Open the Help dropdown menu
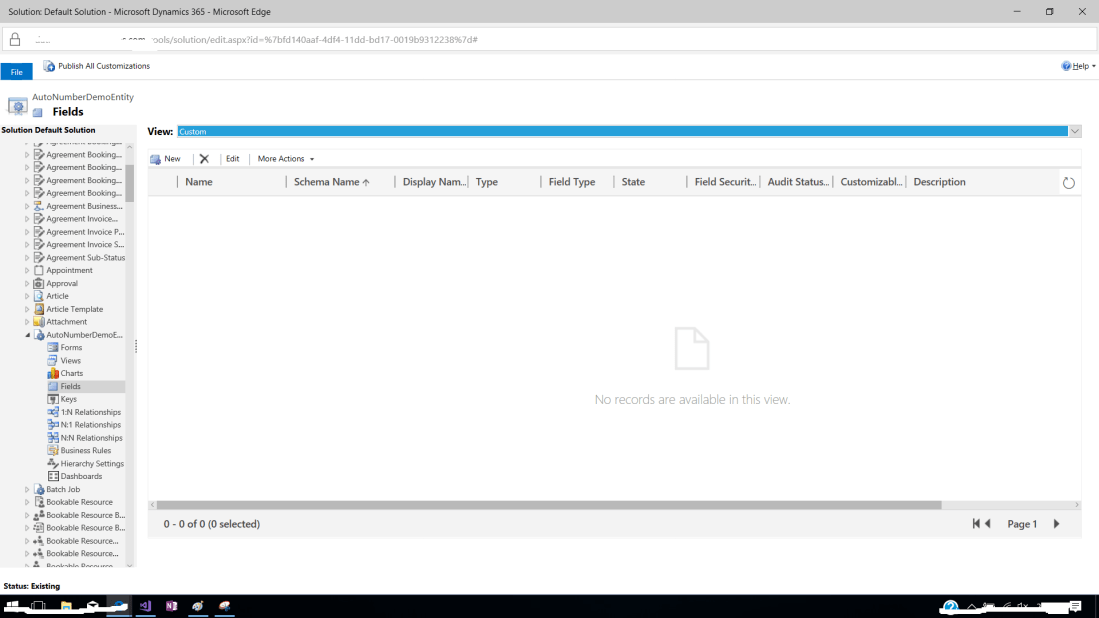This screenshot has height=618, width=1099. pyautogui.click(x=1079, y=66)
